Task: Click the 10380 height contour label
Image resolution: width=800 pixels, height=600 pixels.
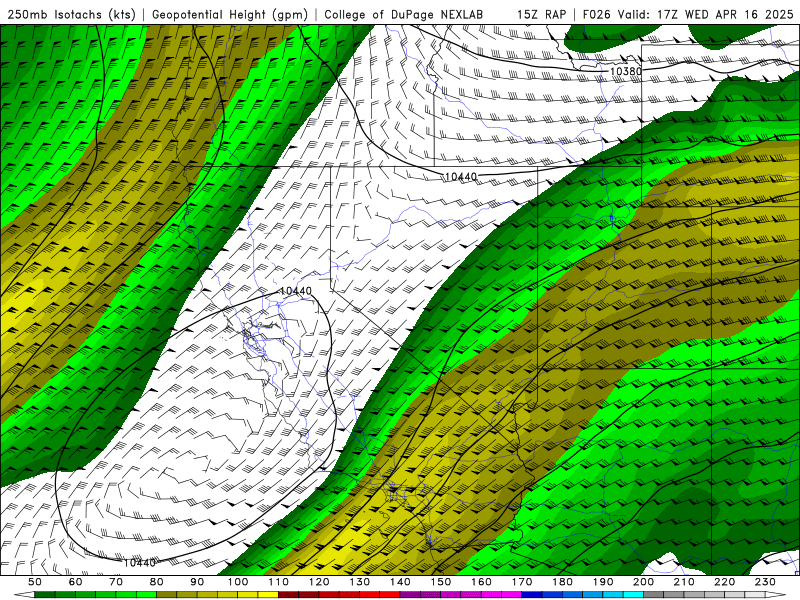Action: click(x=626, y=71)
